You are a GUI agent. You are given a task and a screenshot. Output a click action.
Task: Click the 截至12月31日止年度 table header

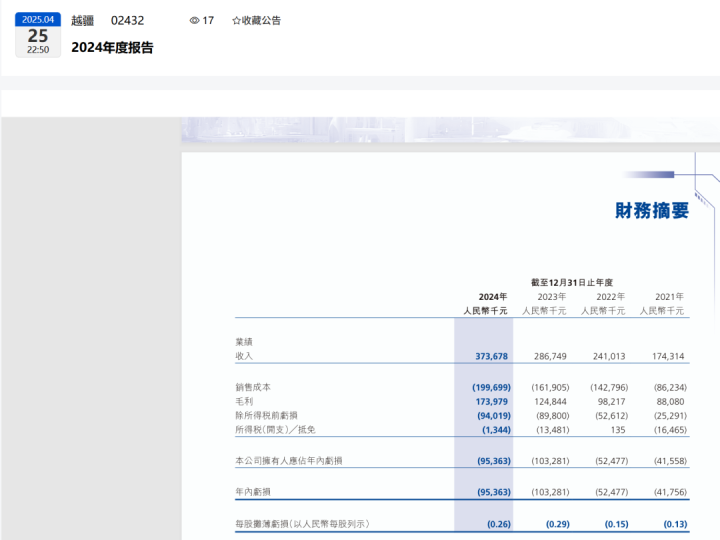(x=572, y=283)
